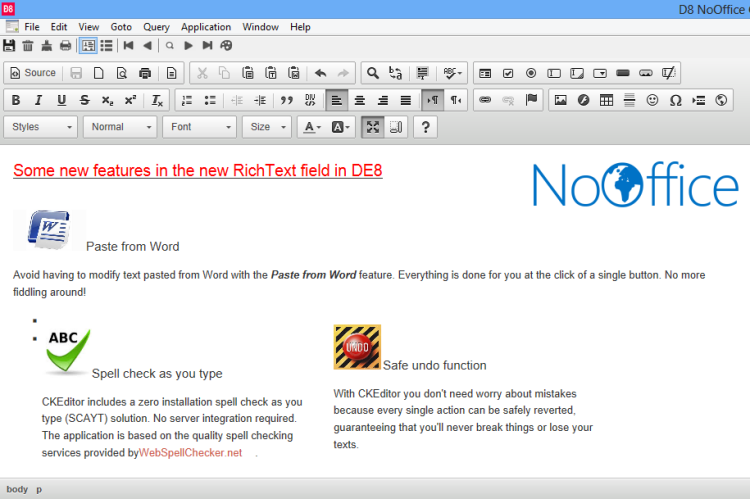Open the Smiley picker icon

(x=652, y=100)
